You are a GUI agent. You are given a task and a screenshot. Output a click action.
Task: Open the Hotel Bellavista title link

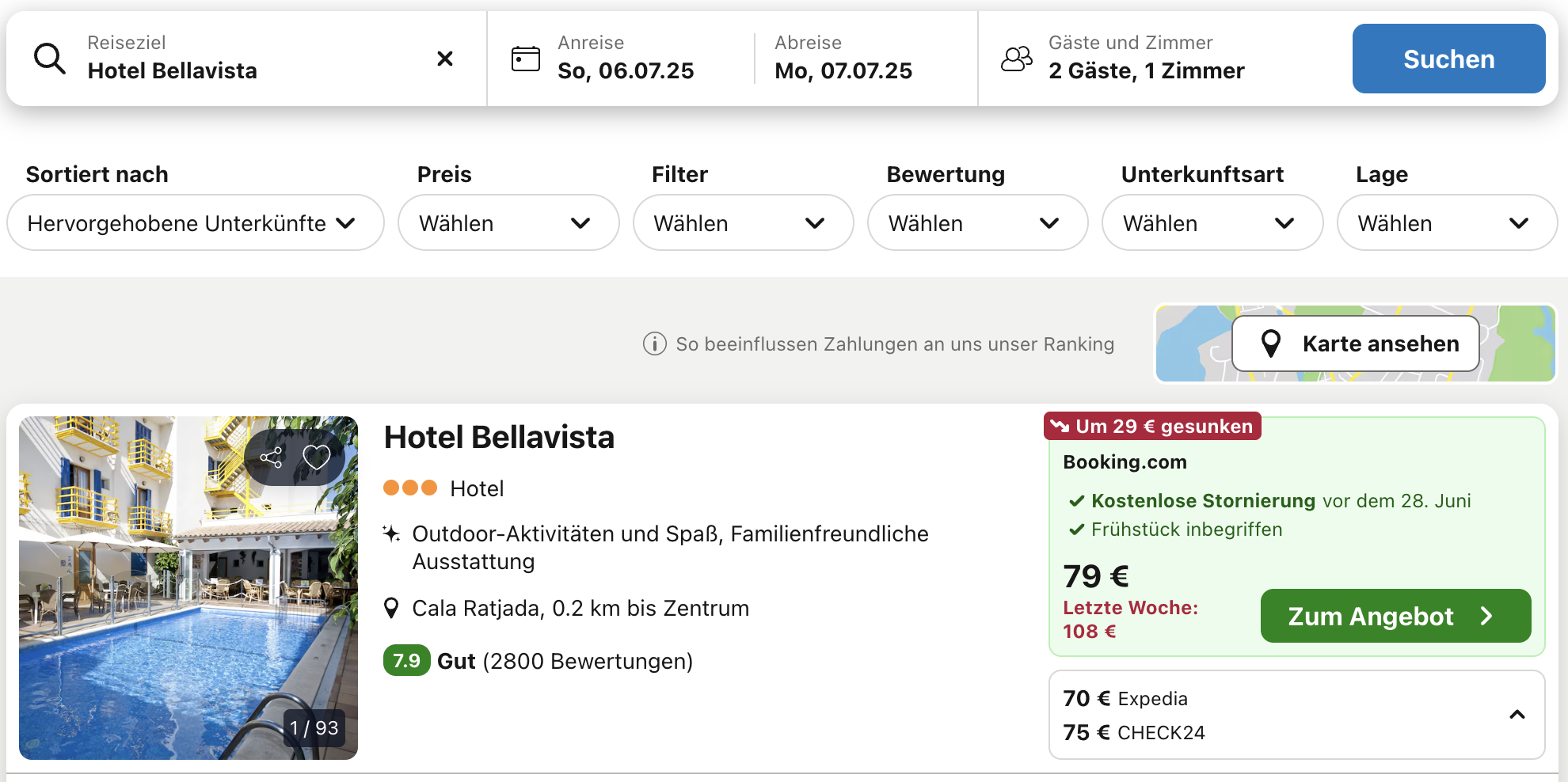pyautogui.click(x=499, y=437)
